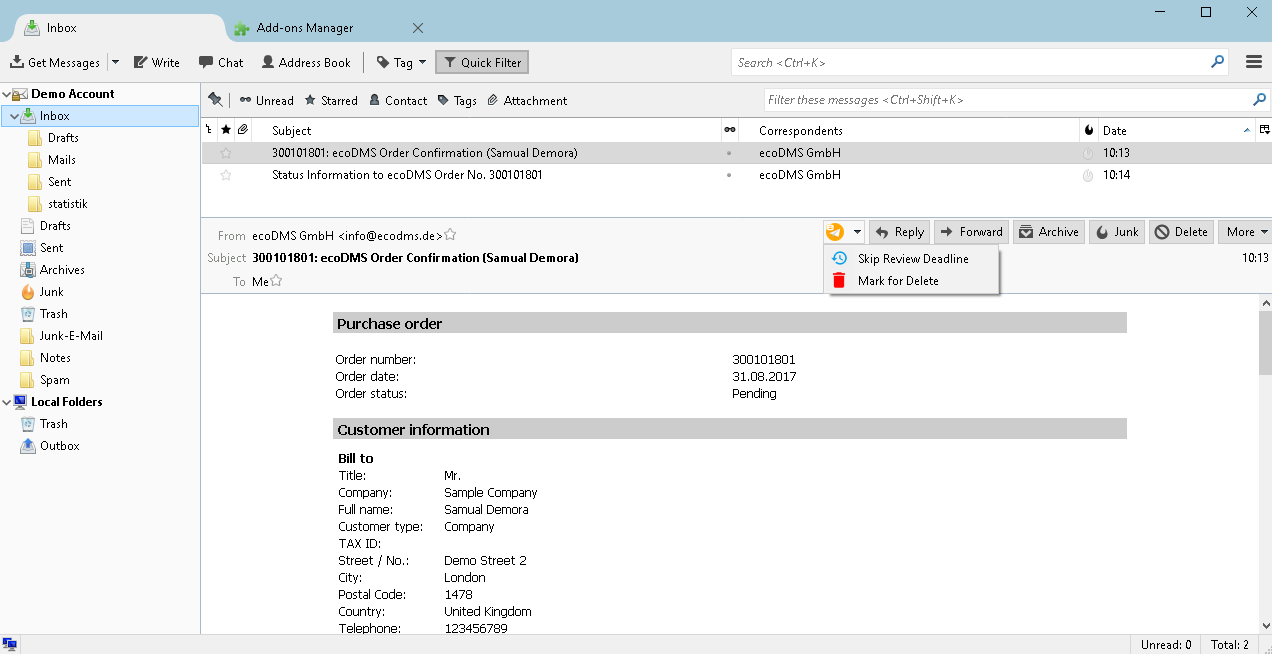The width and height of the screenshot is (1272, 654).
Task: Forward the open message
Action: [972, 232]
